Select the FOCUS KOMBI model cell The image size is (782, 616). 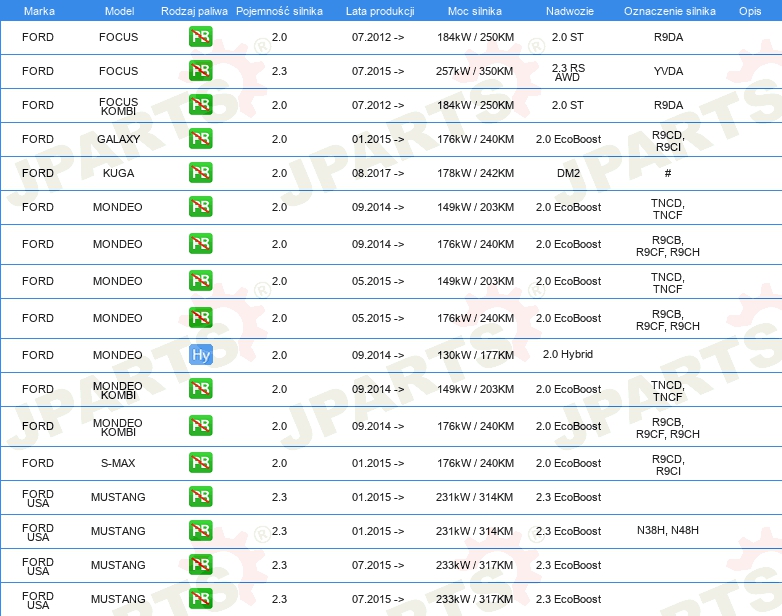[118, 106]
